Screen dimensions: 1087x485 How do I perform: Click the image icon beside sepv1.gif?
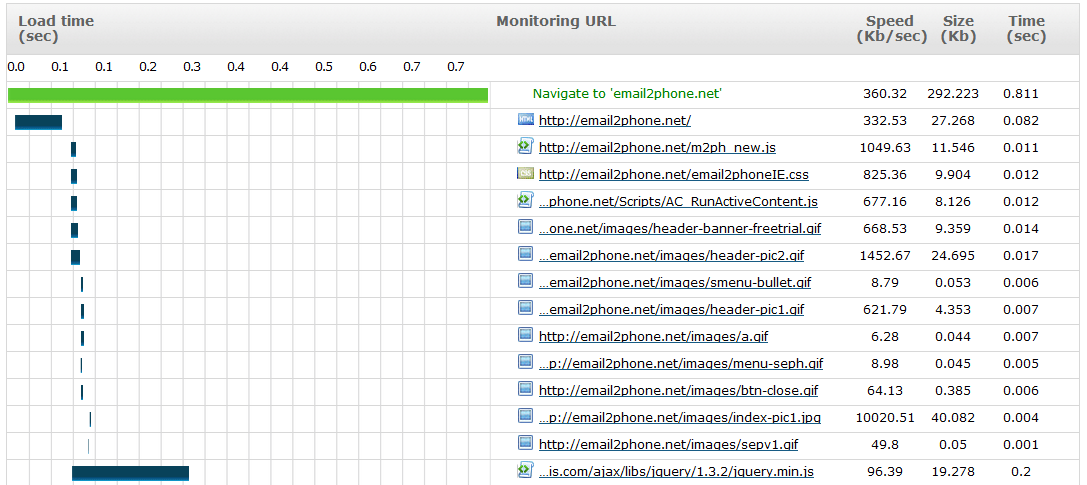525,443
